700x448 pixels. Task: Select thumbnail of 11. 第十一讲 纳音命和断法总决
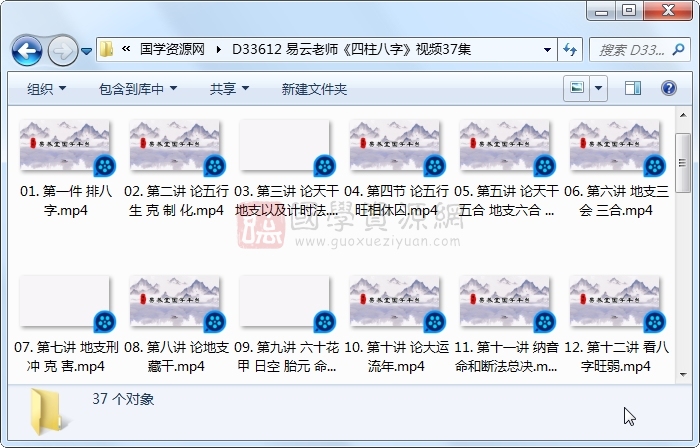point(504,301)
